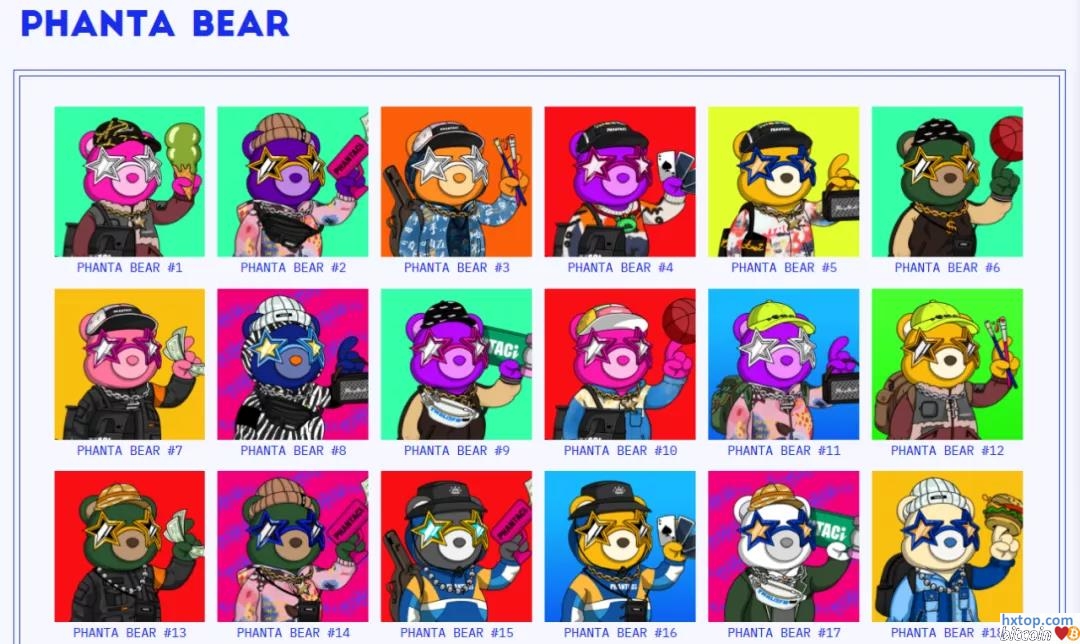The height and width of the screenshot is (644, 1080).
Task: Click the Phanta Bear #3 picture
Action: point(456,182)
